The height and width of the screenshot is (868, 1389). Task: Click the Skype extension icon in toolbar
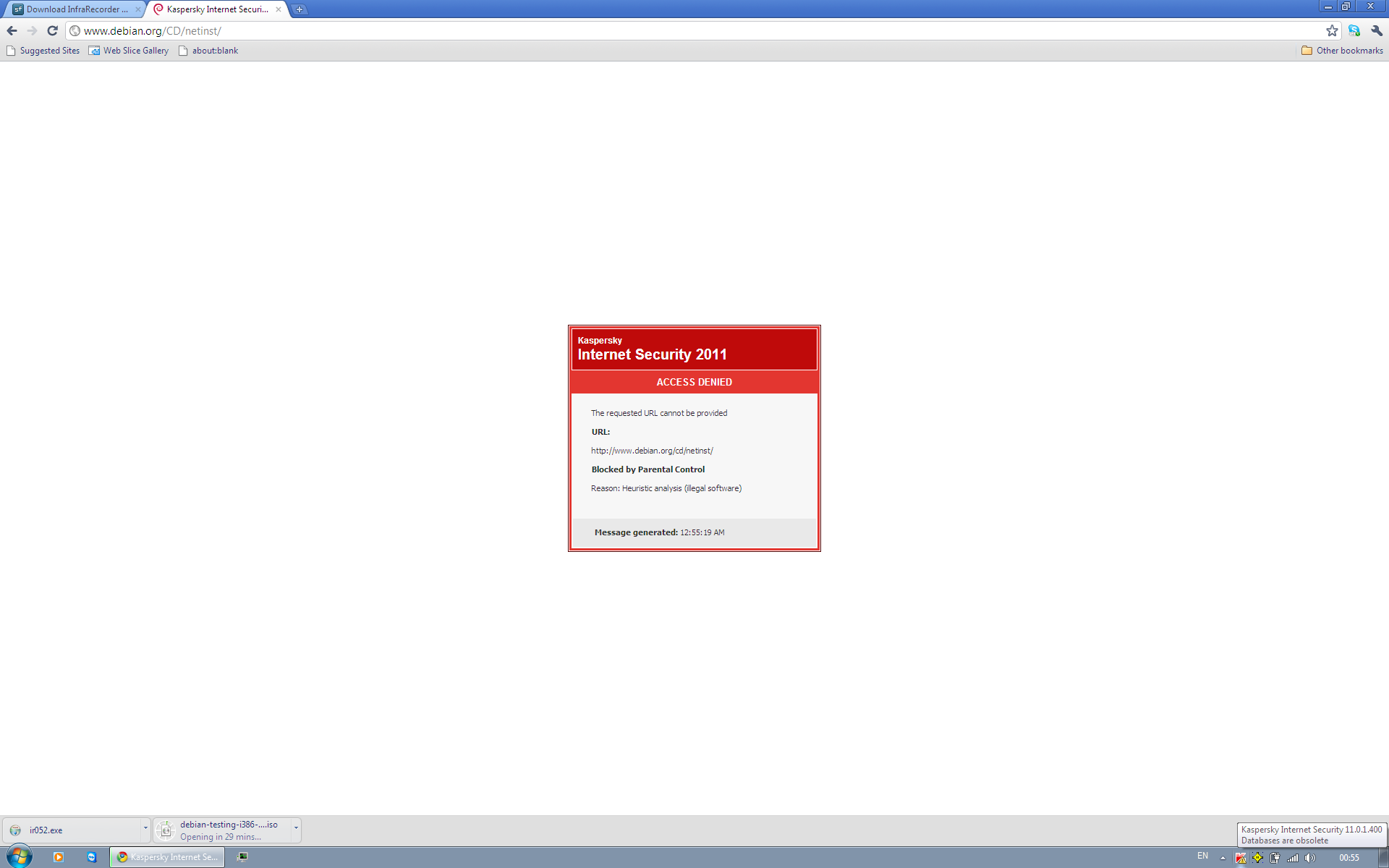1354,30
